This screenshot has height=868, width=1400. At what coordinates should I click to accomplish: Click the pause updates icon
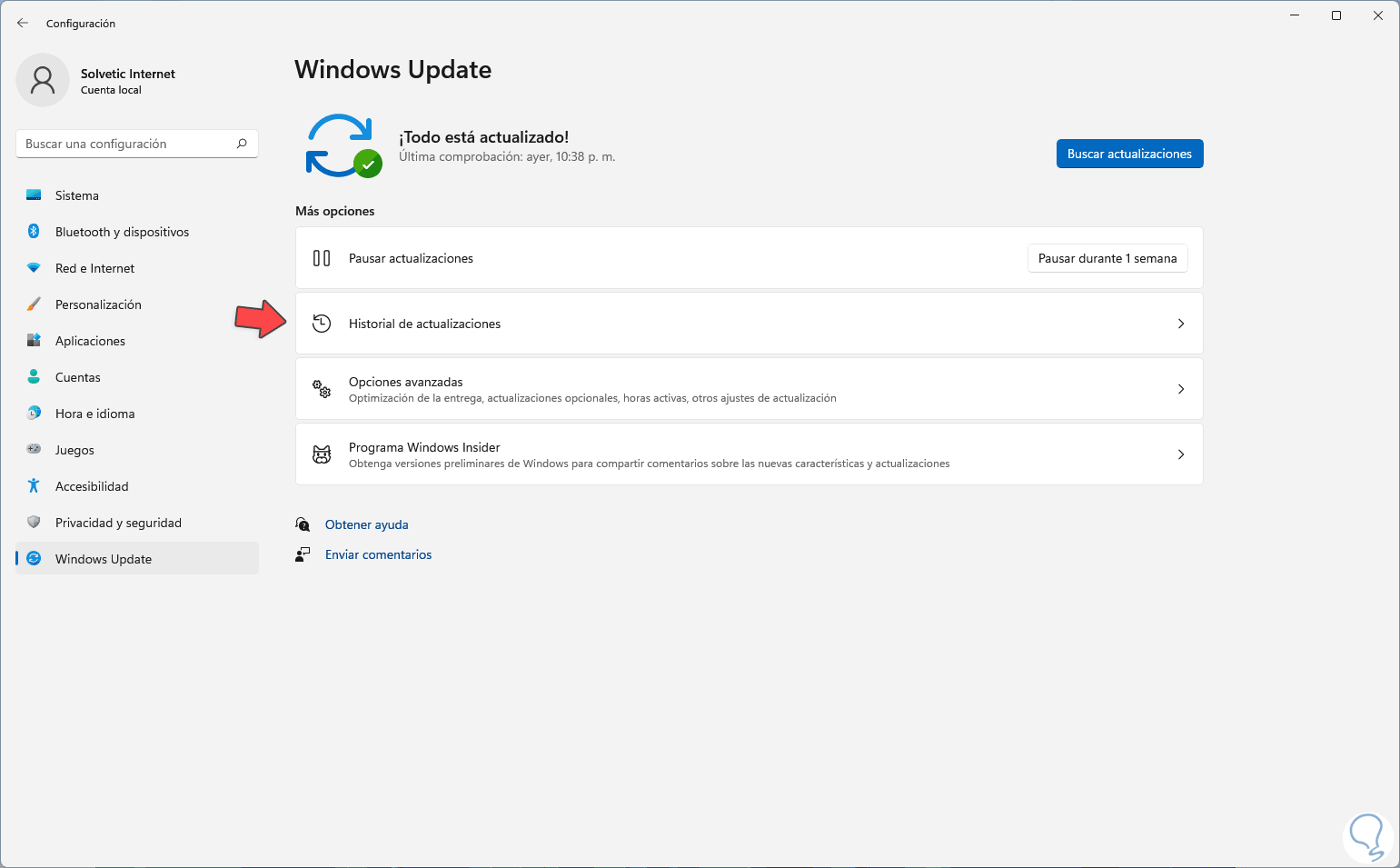point(322,258)
